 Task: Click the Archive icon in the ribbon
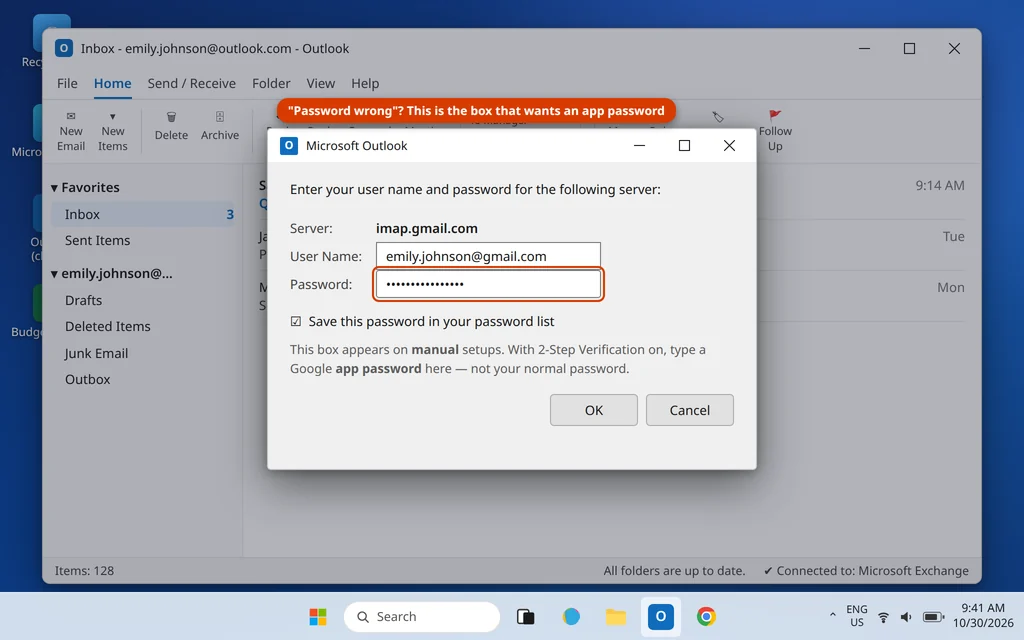[219, 117]
